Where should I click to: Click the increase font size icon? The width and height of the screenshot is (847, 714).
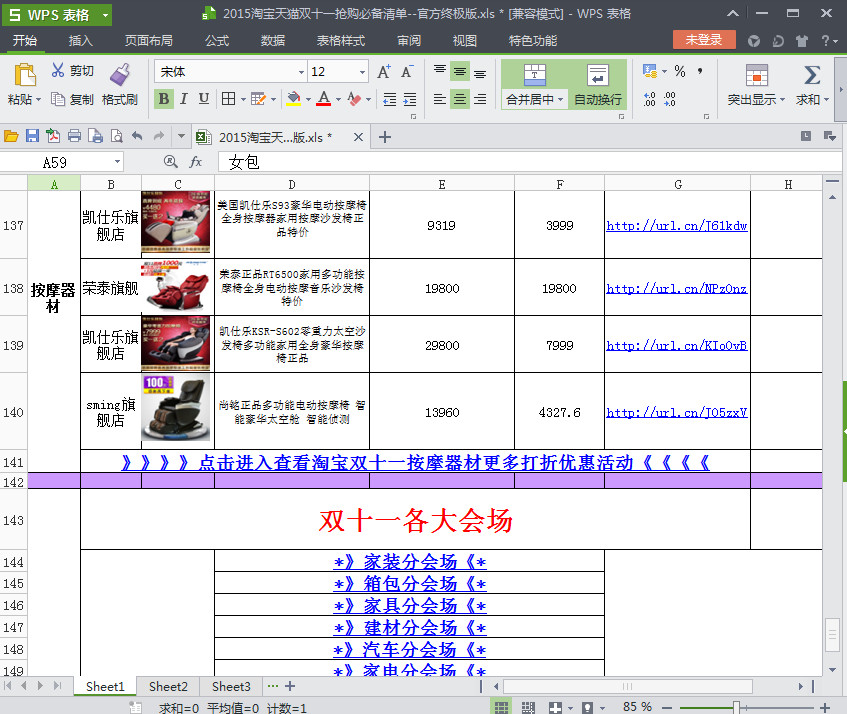[384, 71]
